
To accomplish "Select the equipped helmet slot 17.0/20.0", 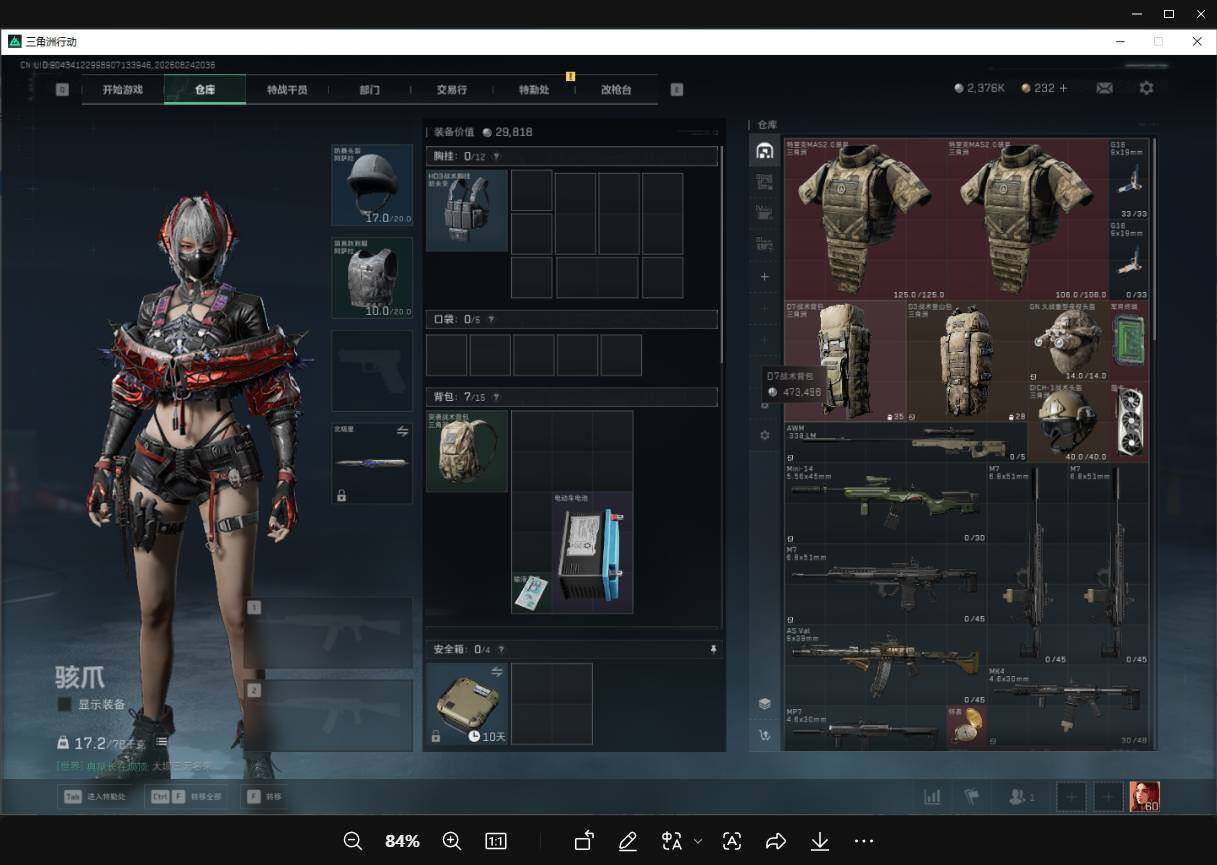I will tap(372, 185).
